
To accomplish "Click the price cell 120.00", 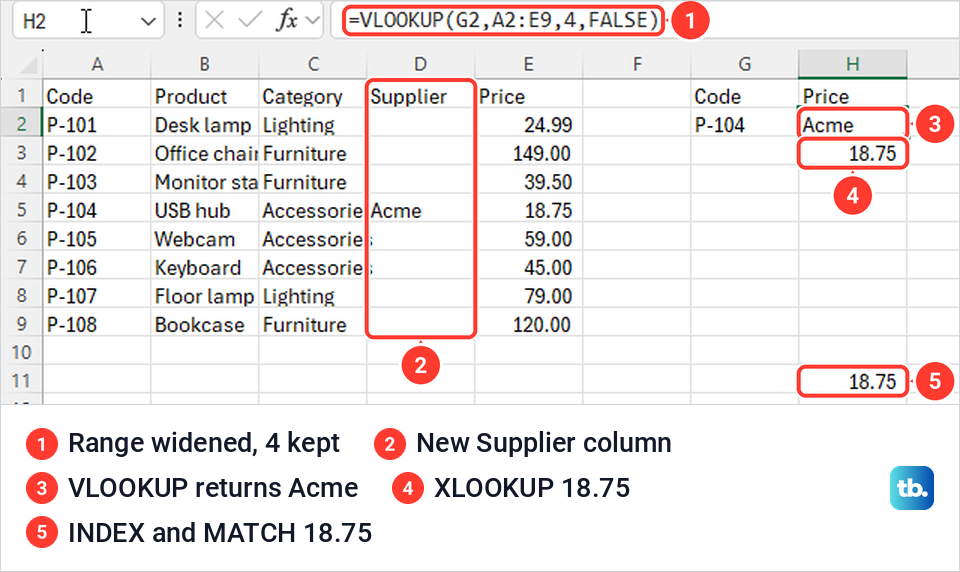I will 528,324.
